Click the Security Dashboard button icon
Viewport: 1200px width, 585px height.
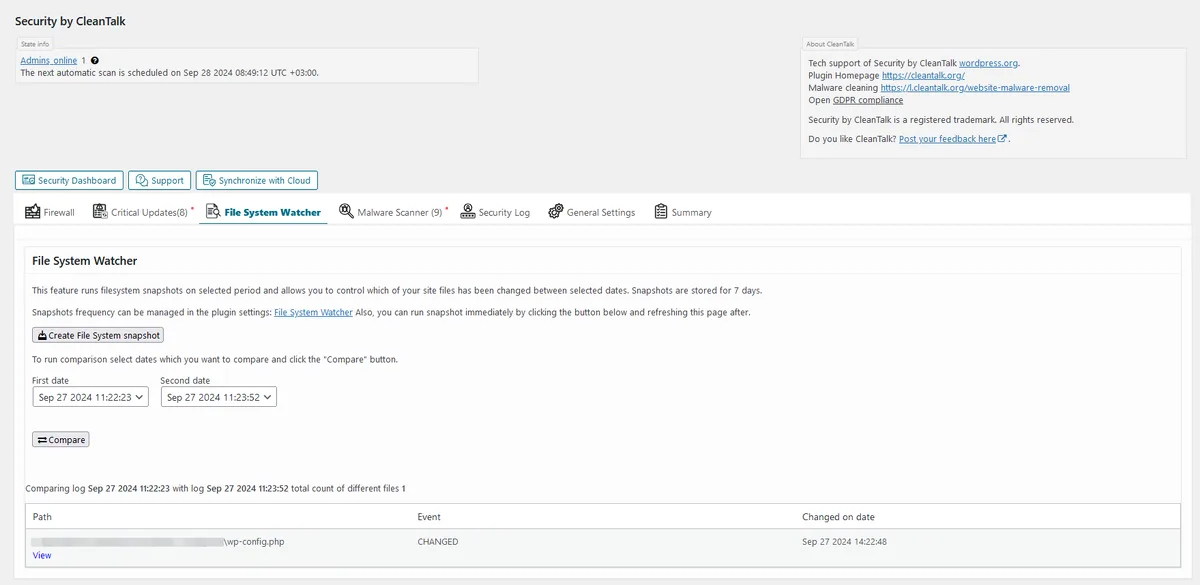click(28, 180)
